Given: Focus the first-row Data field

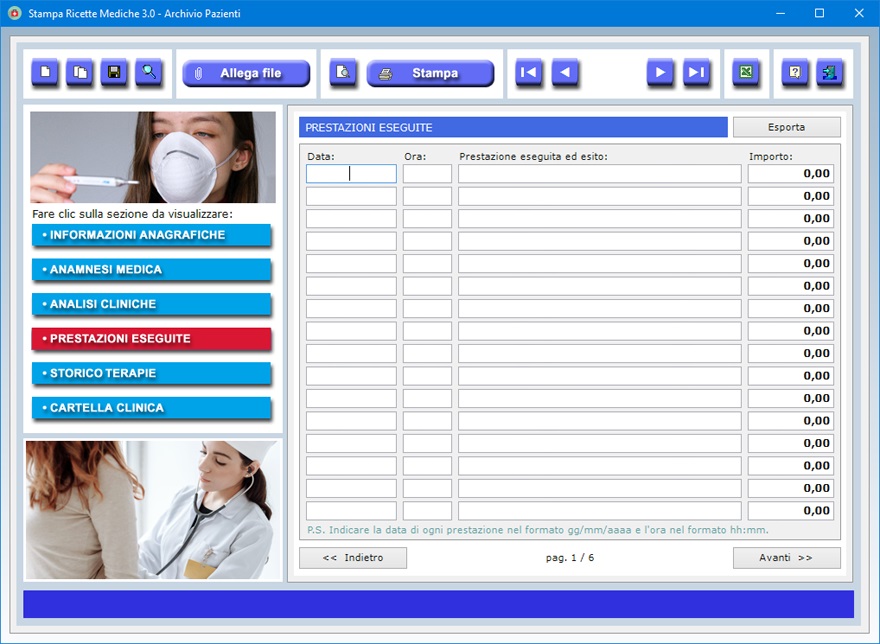Looking at the screenshot, I should pos(351,173).
